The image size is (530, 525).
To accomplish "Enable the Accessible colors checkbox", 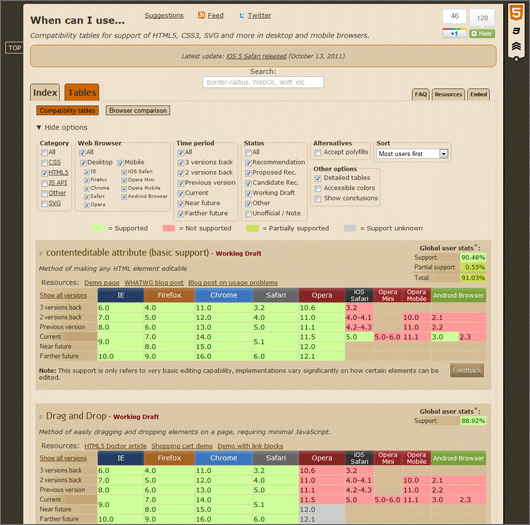I will point(318,188).
